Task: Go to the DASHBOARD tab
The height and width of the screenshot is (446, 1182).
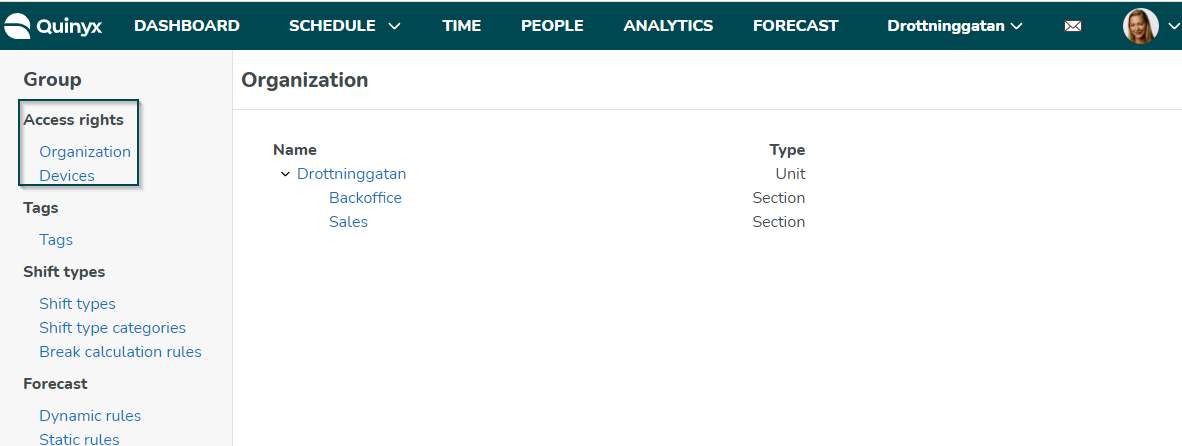Action: pos(187,26)
